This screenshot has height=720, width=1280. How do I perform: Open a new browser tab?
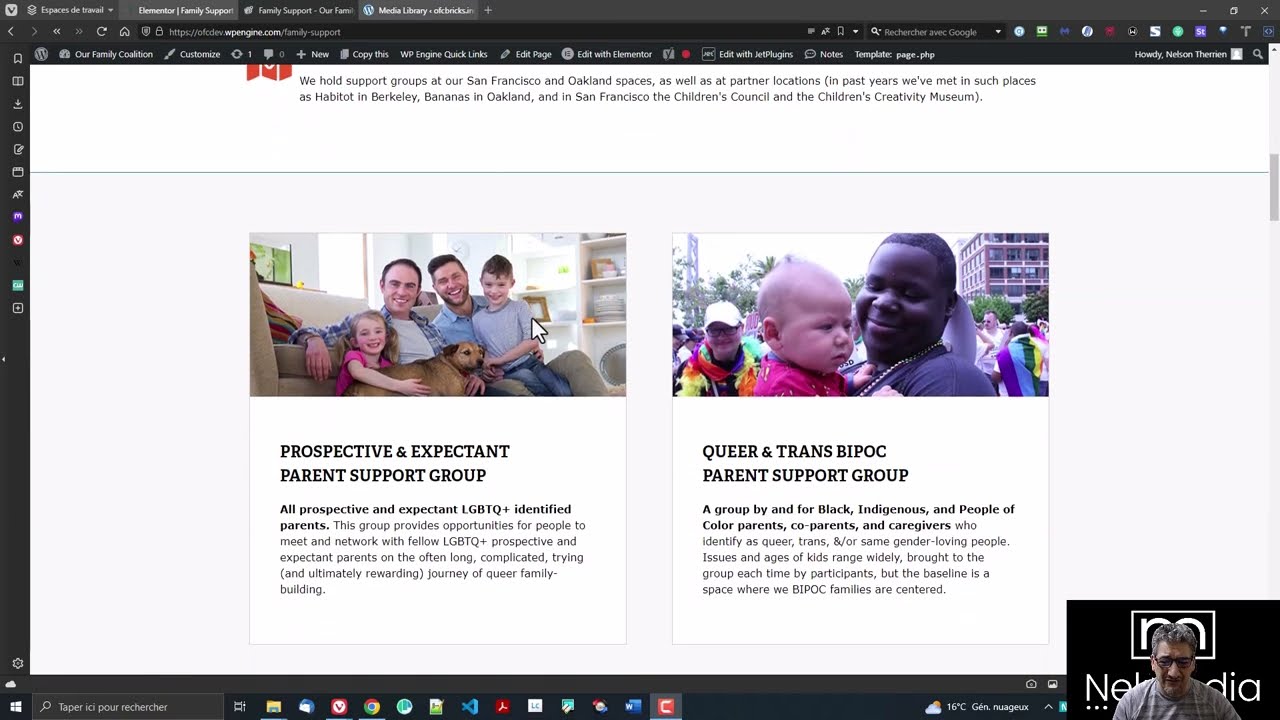pyautogui.click(x=488, y=10)
